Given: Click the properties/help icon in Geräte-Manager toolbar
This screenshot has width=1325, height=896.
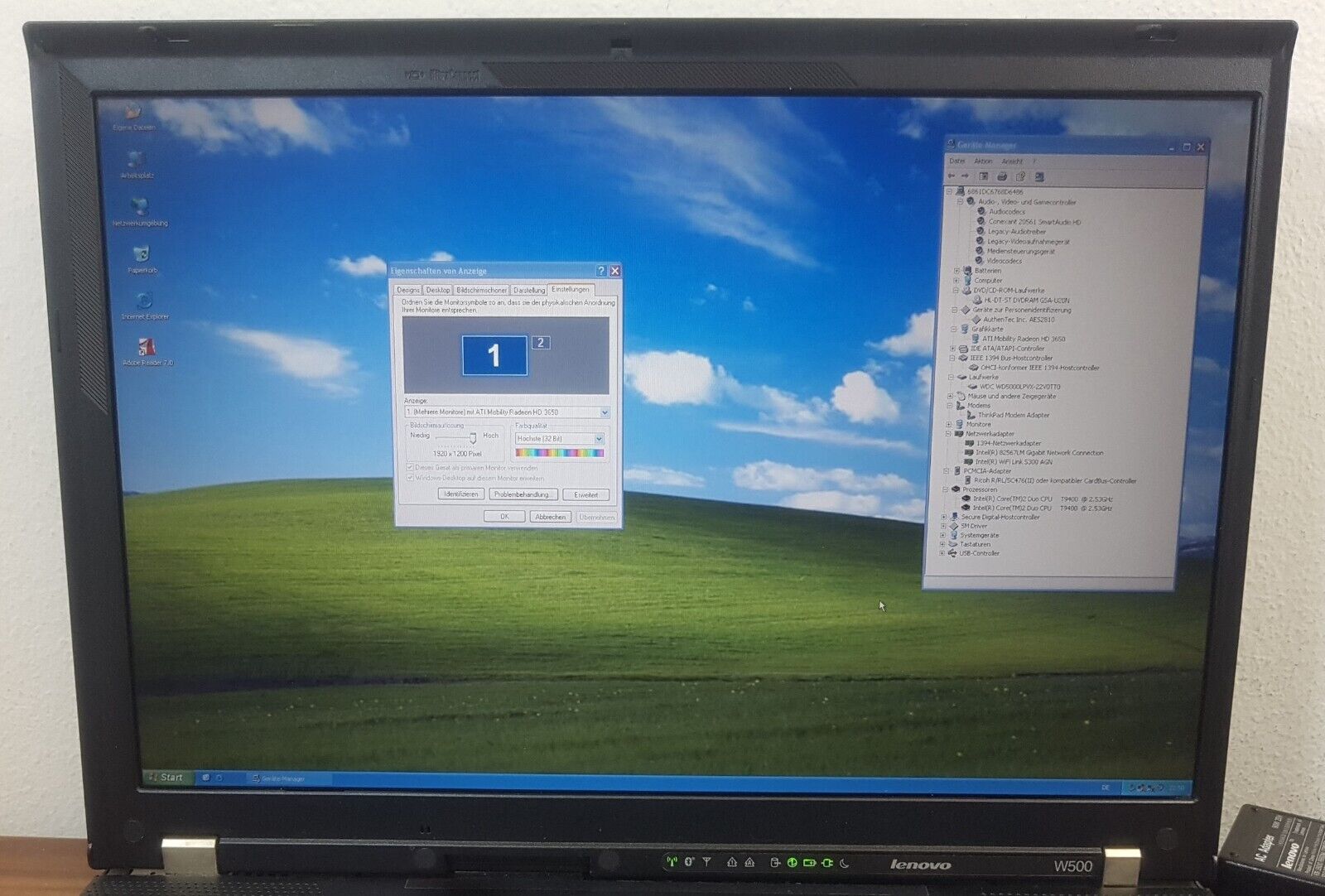Looking at the screenshot, I should coord(1020,176).
